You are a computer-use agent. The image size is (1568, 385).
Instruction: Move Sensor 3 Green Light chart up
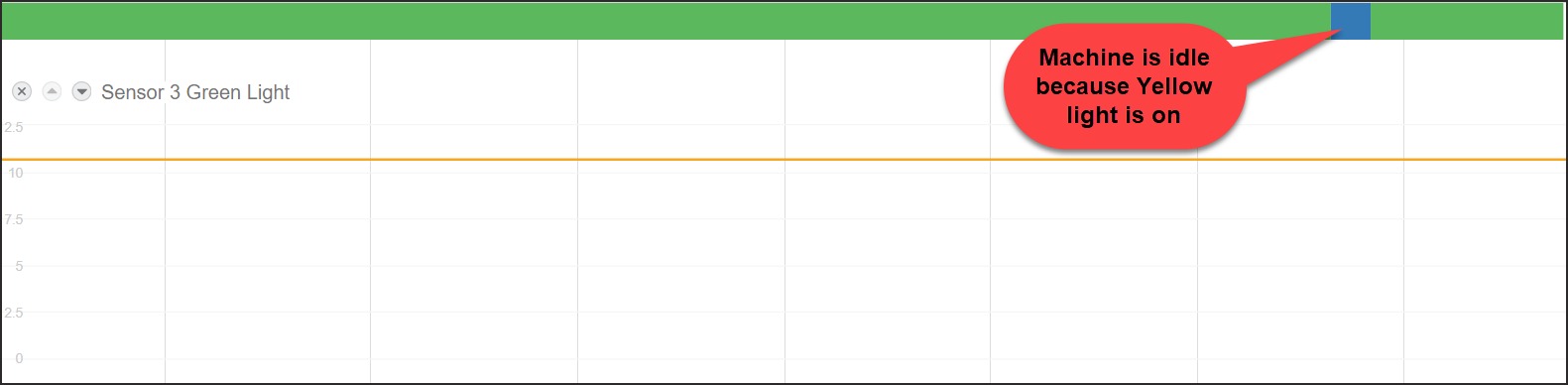52,91
